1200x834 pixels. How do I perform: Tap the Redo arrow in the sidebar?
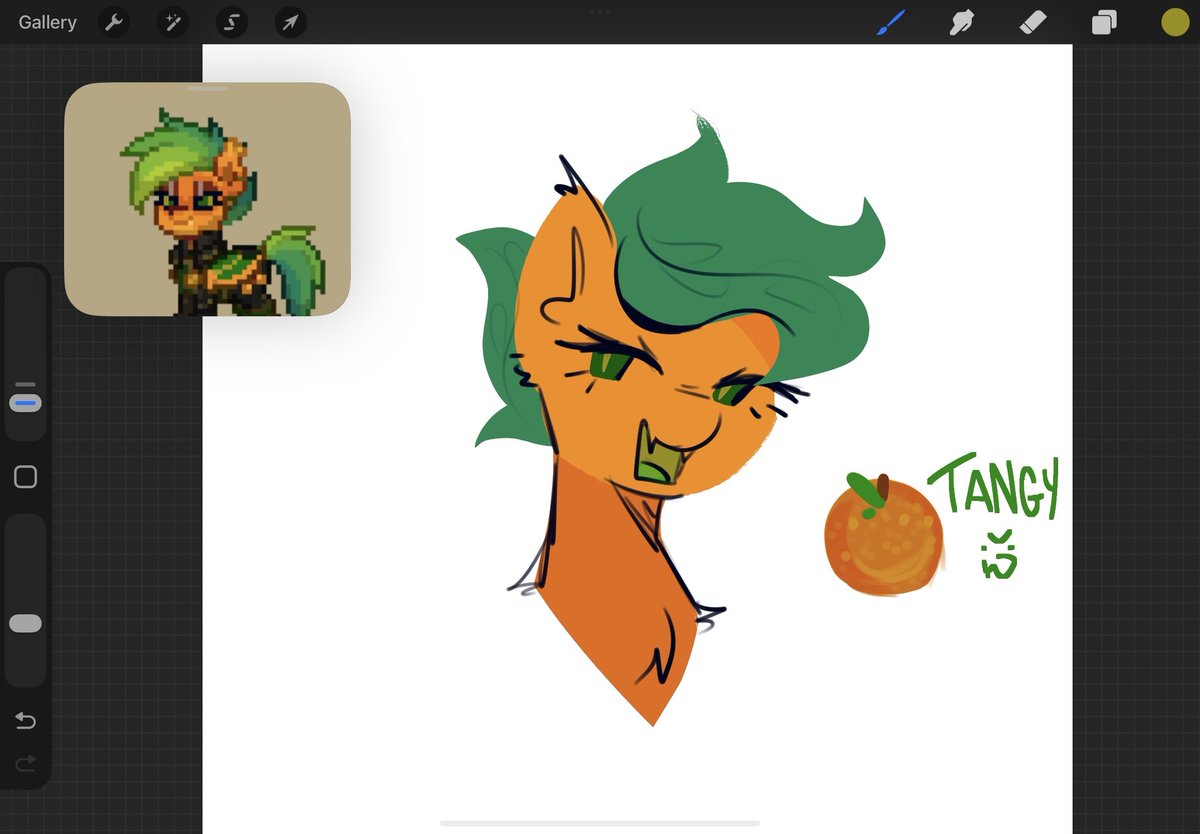click(x=25, y=763)
